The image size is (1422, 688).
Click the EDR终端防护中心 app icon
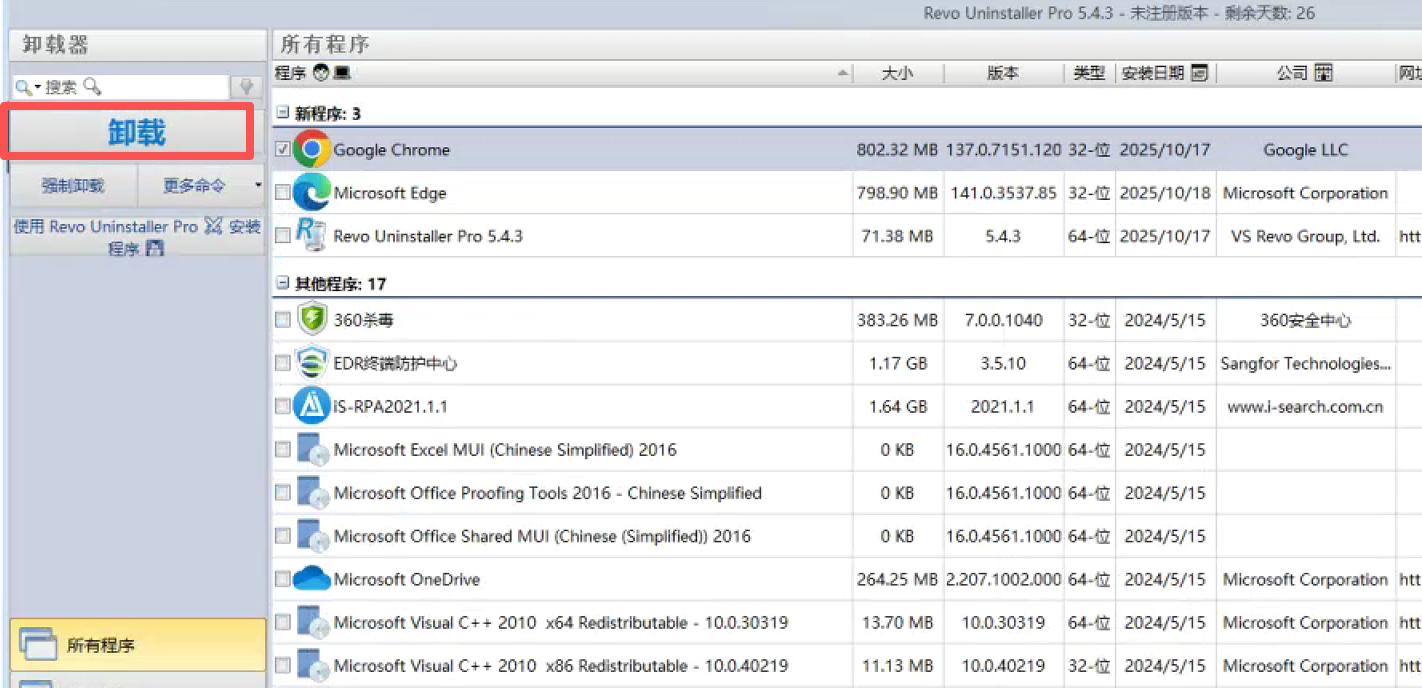pos(312,363)
